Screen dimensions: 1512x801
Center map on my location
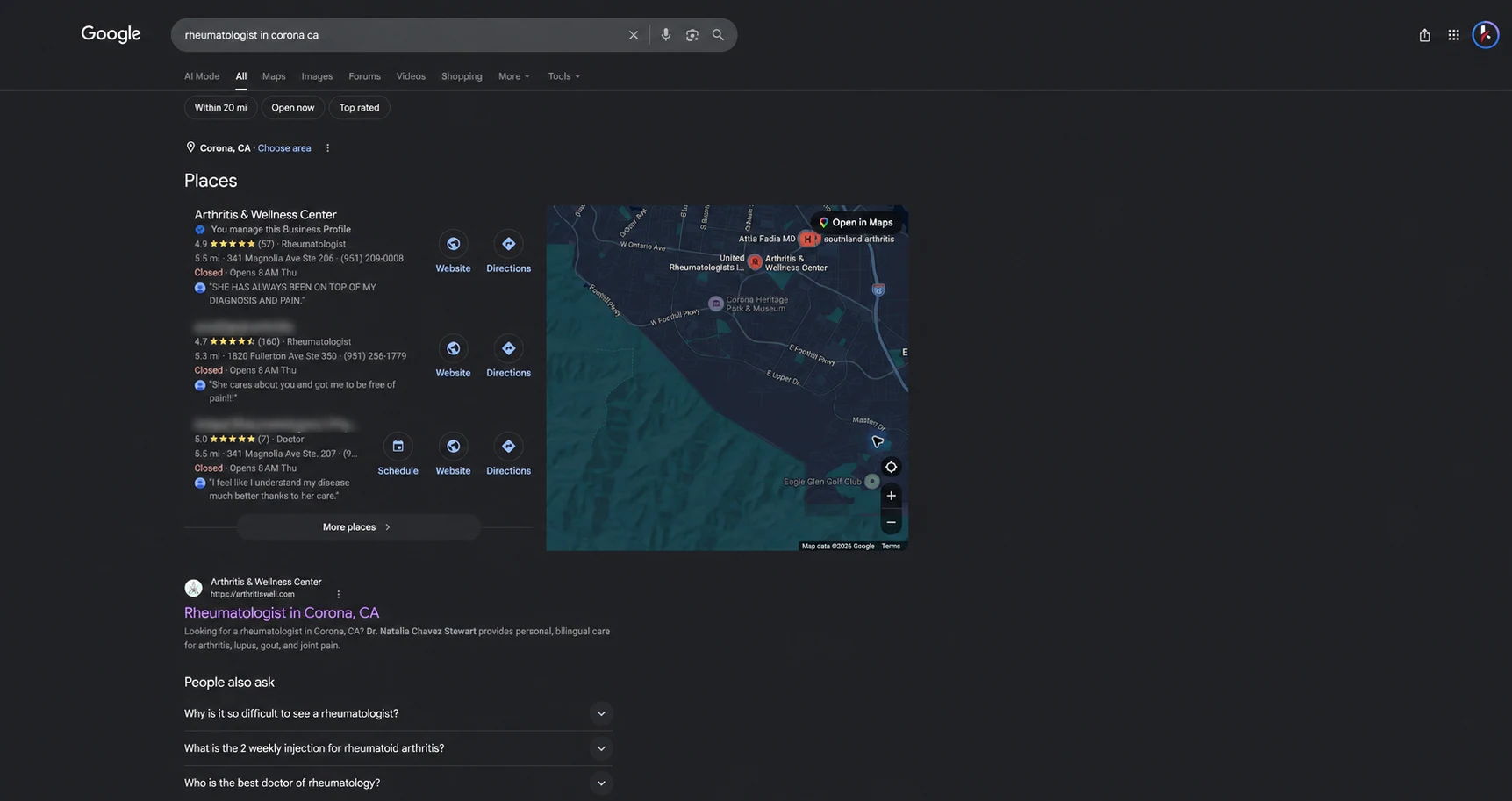click(x=891, y=467)
